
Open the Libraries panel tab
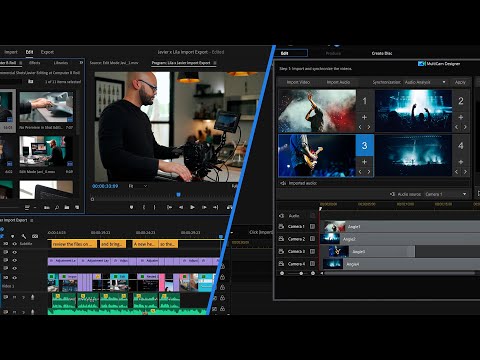point(61,63)
